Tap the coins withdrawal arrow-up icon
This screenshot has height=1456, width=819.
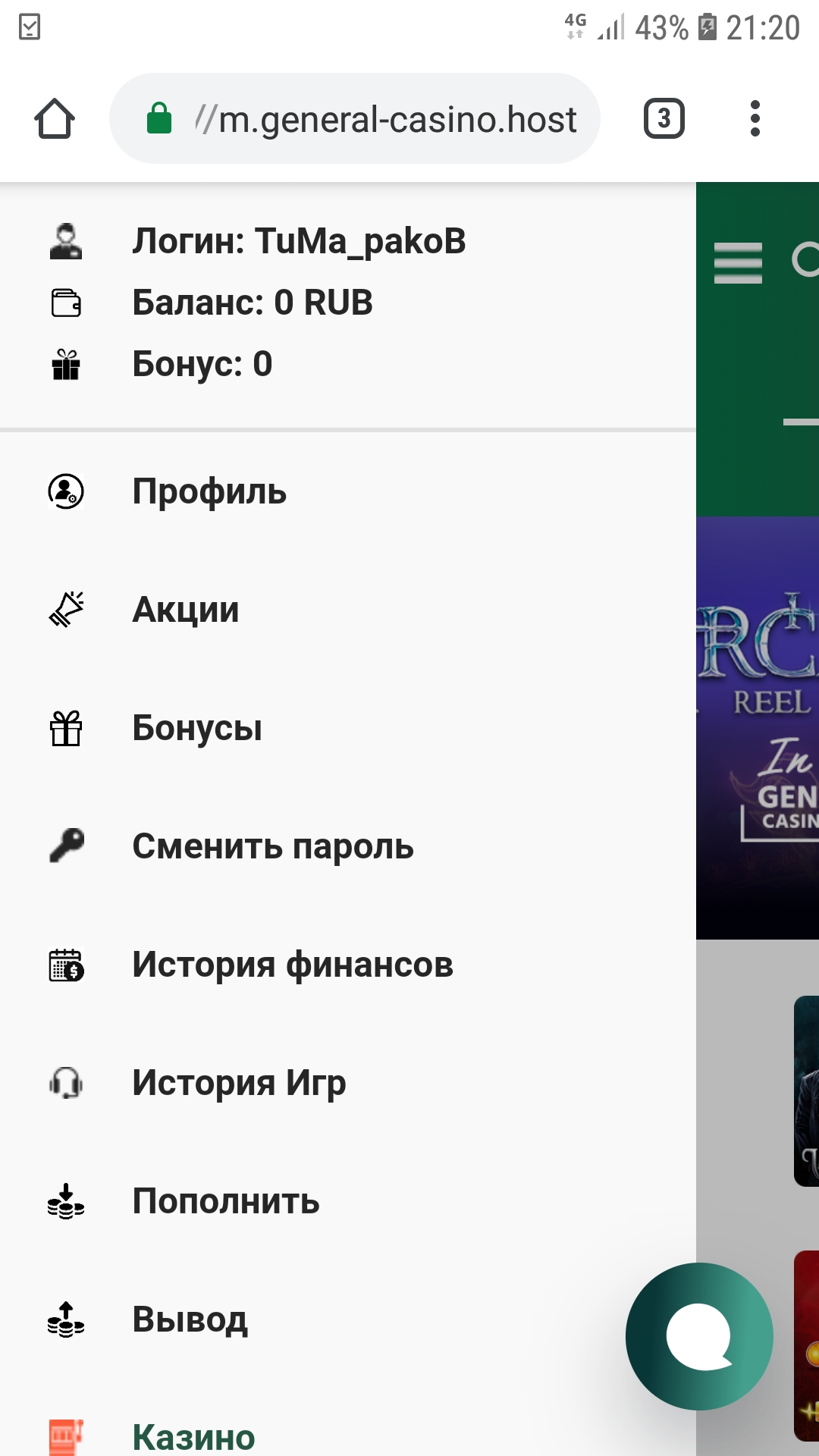66,1319
